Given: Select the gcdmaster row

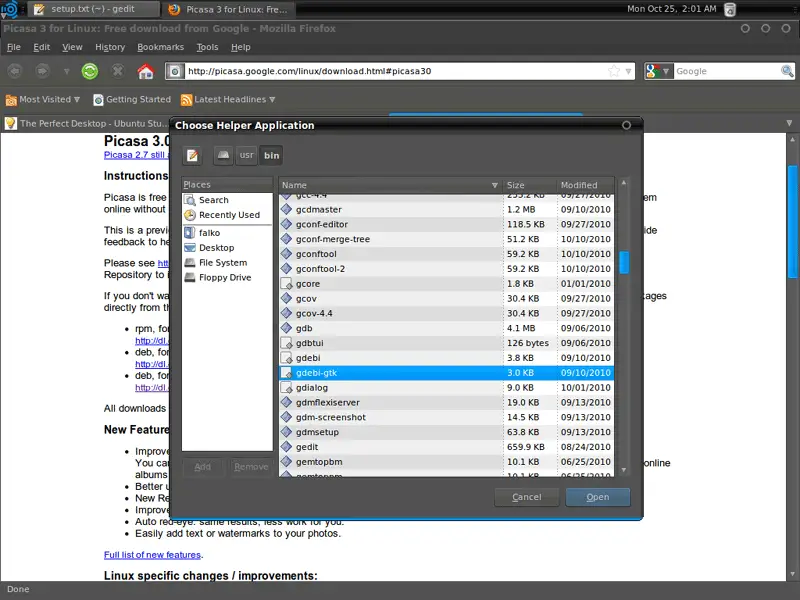Looking at the screenshot, I should [446, 210].
